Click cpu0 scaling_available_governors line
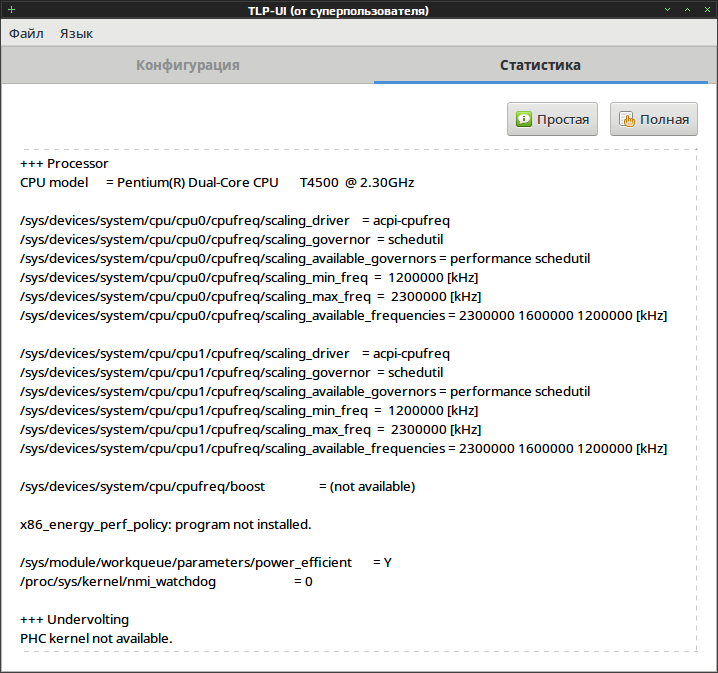Viewport: 718px width, 673px height. click(x=305, y=259)
